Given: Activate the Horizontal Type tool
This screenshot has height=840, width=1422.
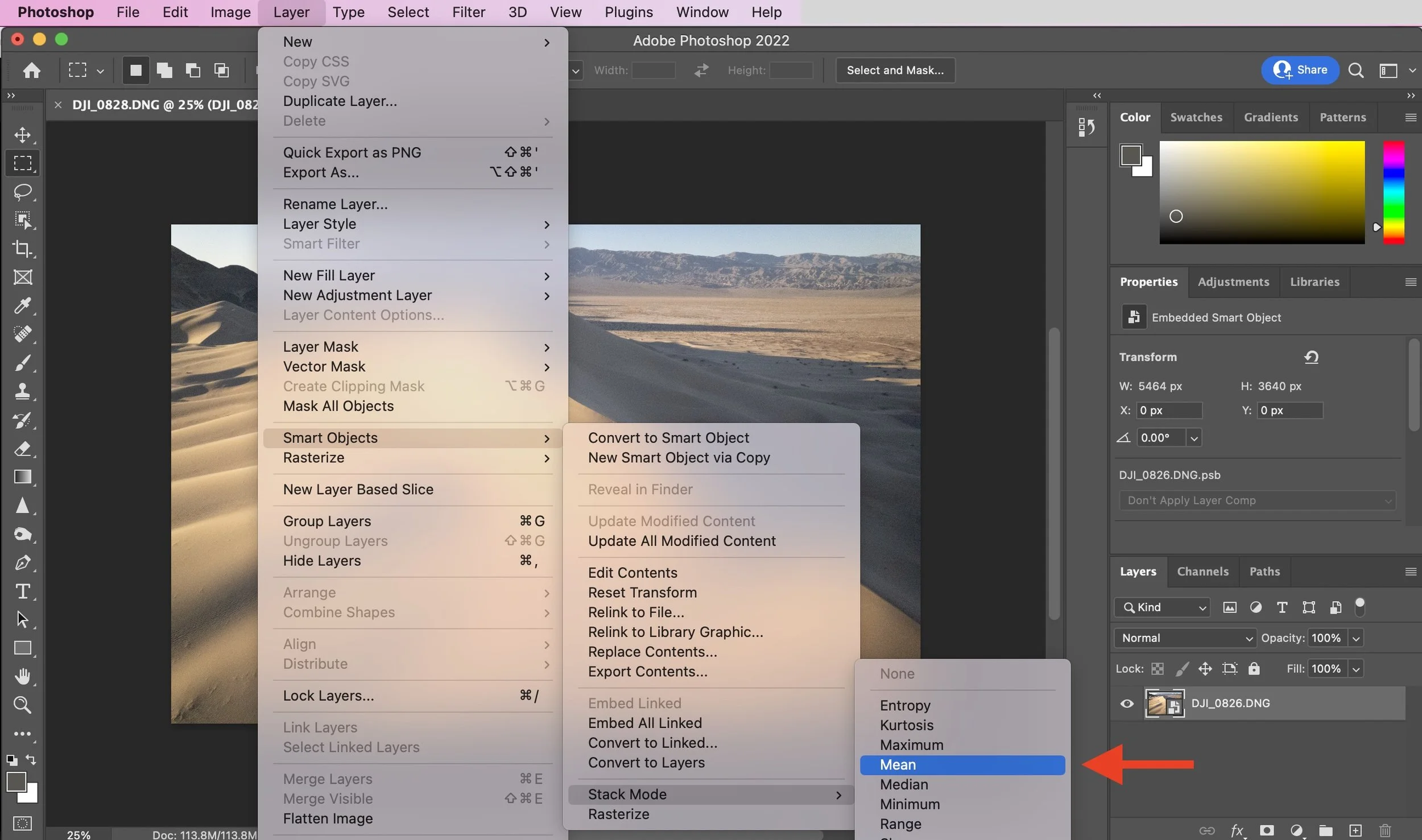Looking at the screenshot, I should (x=23, y=591).
